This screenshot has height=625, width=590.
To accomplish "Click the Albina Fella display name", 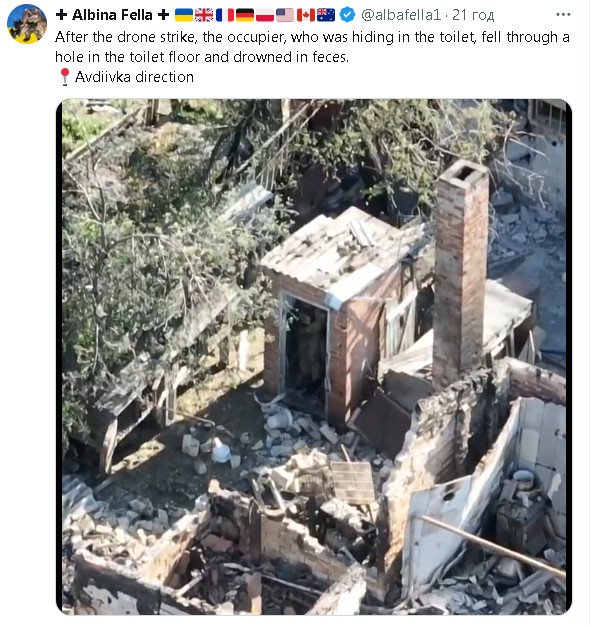I will click(x=112, y=15).
